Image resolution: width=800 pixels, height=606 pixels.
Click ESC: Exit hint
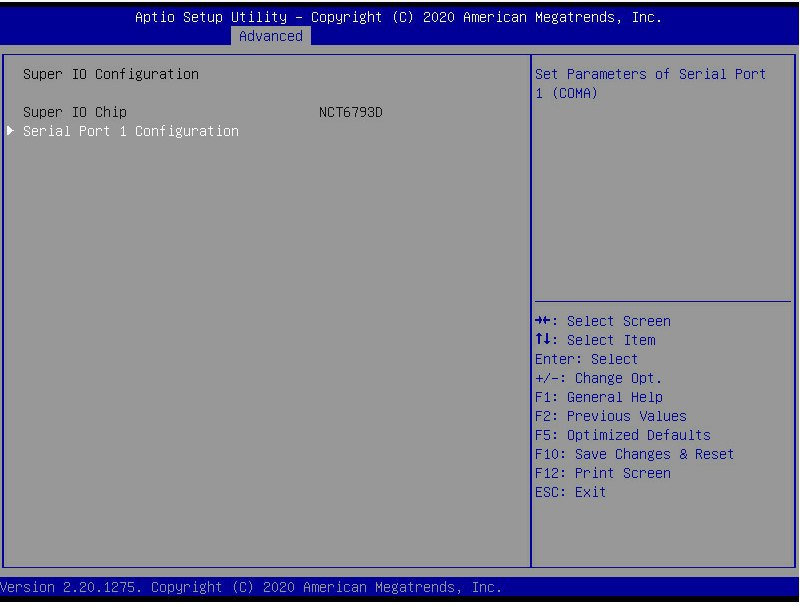[570, 492]
